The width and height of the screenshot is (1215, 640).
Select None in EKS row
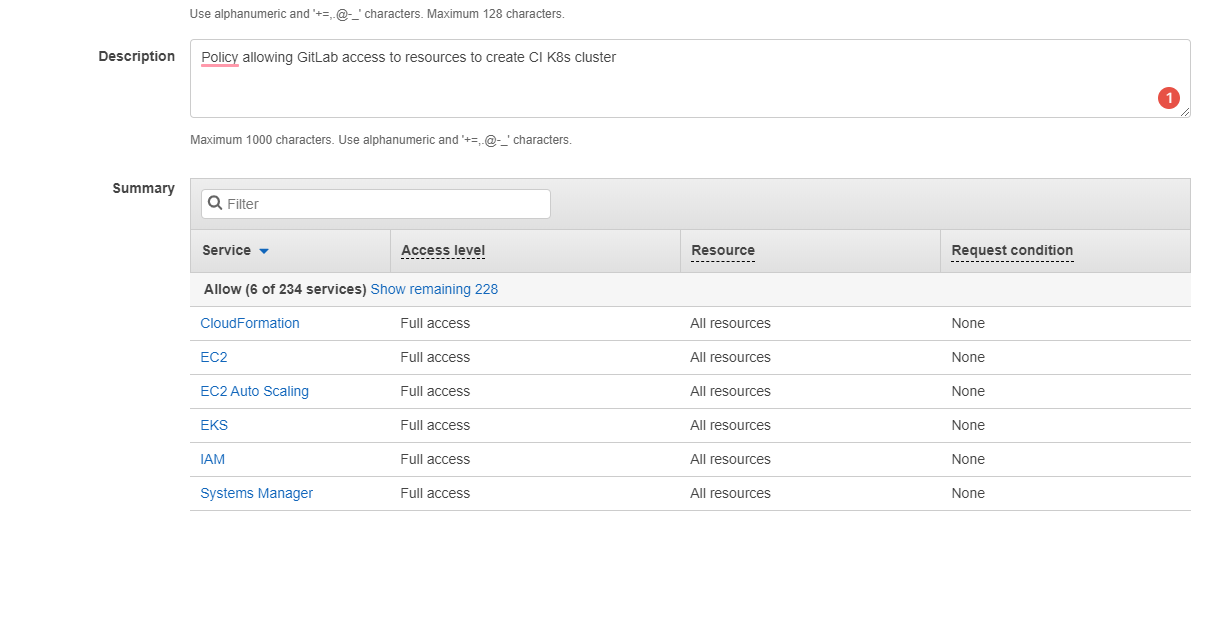pos(968,425)
